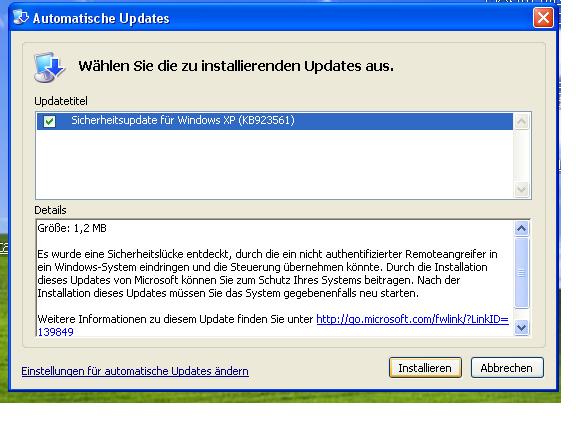
Task: Open the go.microsoft.com fwlink hyperlink
Action: click(412, 319)
